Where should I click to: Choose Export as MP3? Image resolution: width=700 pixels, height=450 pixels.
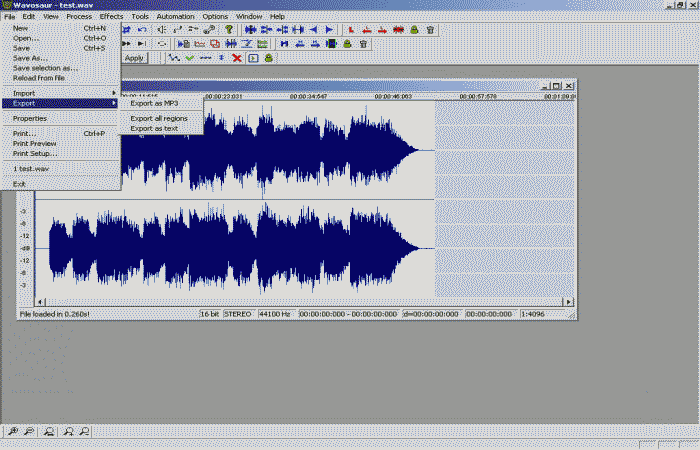pos(154,103)
